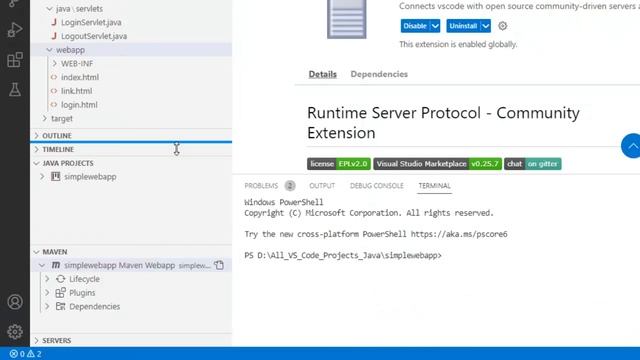This screenshot has height=360, width=640.
Task: Click the aka.ms/pscore6 link in terminal
Action: pos(459,234)
